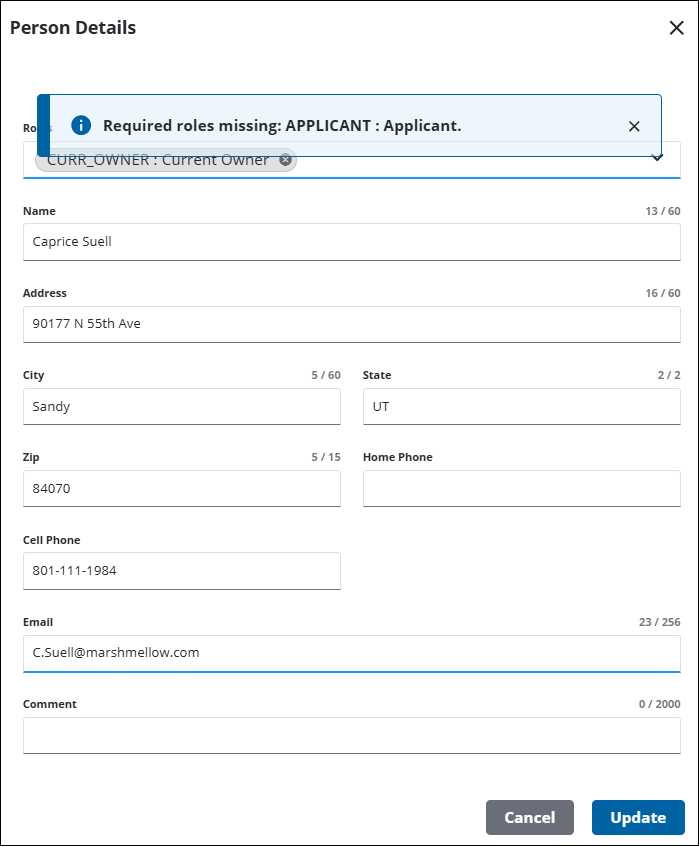Screen dimensions: 699x846
Task: Focus the empty Comment field
Action: click(x=352, y=735)
